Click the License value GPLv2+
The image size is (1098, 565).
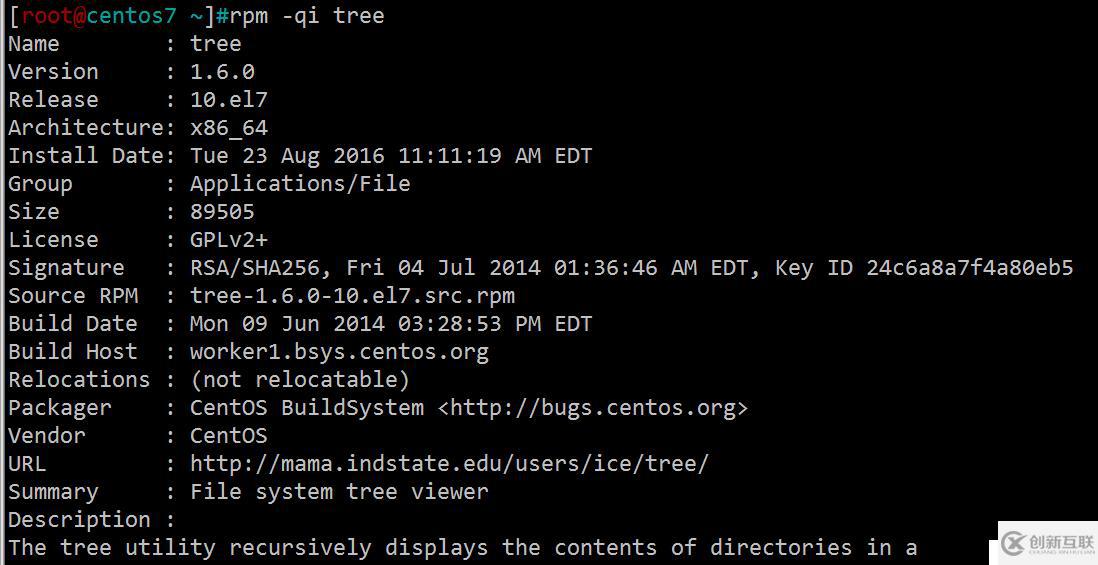[x=228, y=239]
